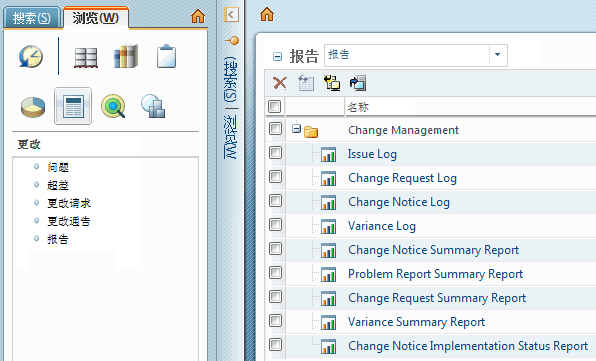The height and width of the screenshot is (361, 596).
Task: Open the Change Notice Summary Report
Action: [434, 250]
